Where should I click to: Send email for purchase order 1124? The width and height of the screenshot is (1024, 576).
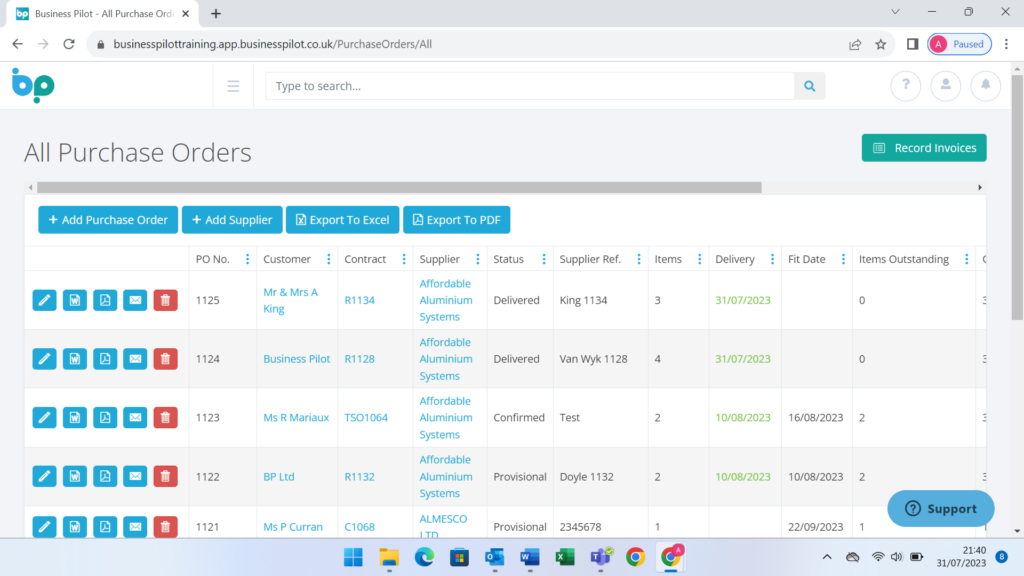pyautogui.click(x=135, y=359)
